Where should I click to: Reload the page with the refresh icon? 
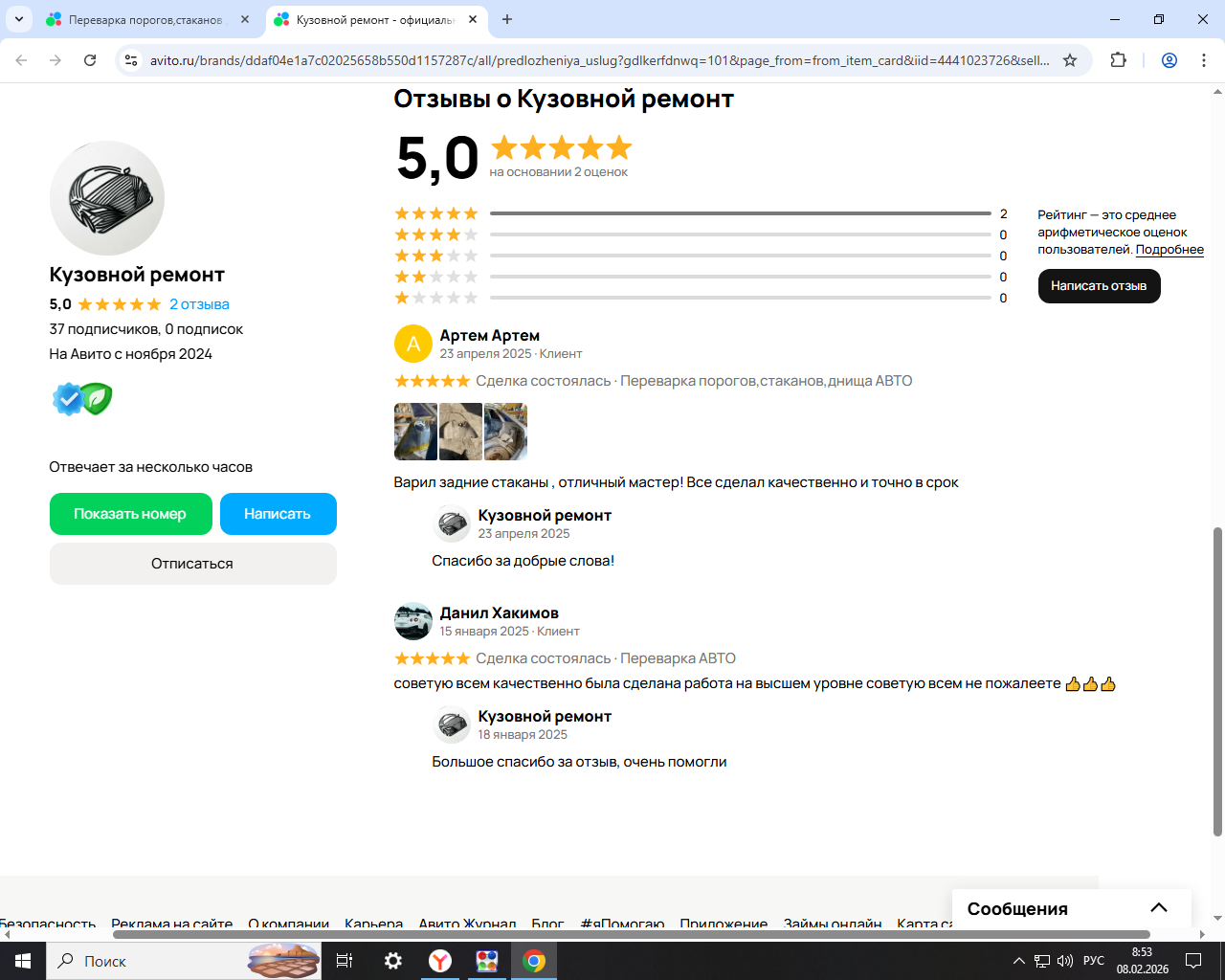[x=90, y=60]
